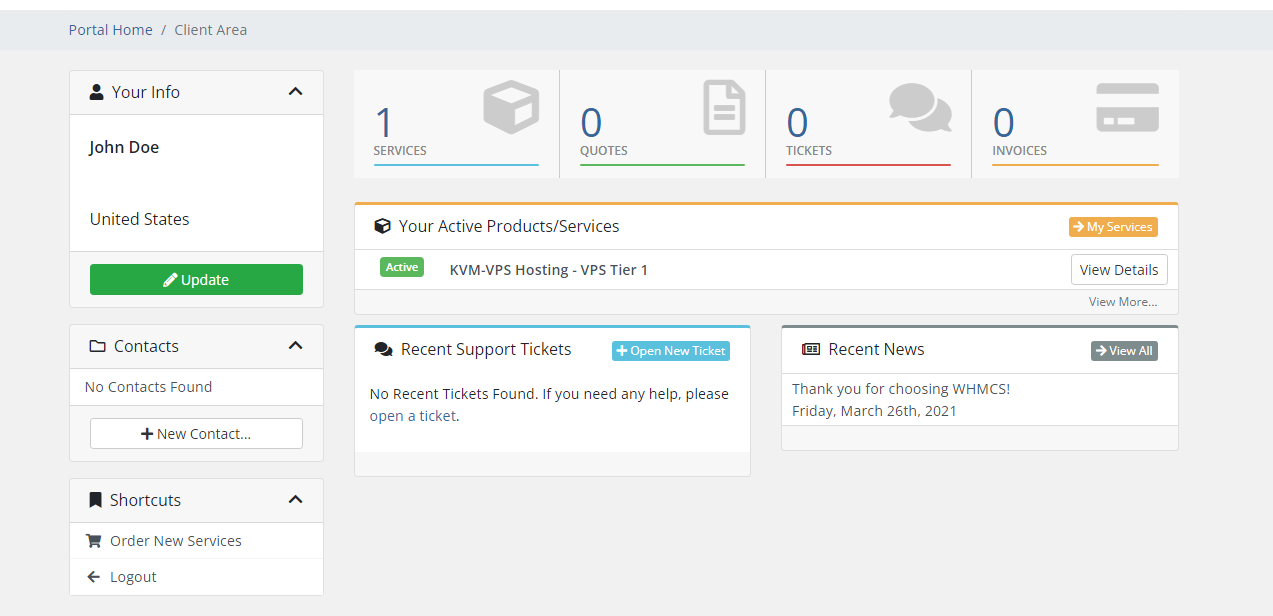Image resolution: width=1273 pixels, height=616 pixels.
Task: Collapse the Your Info panel
Action: coord(295,92)
